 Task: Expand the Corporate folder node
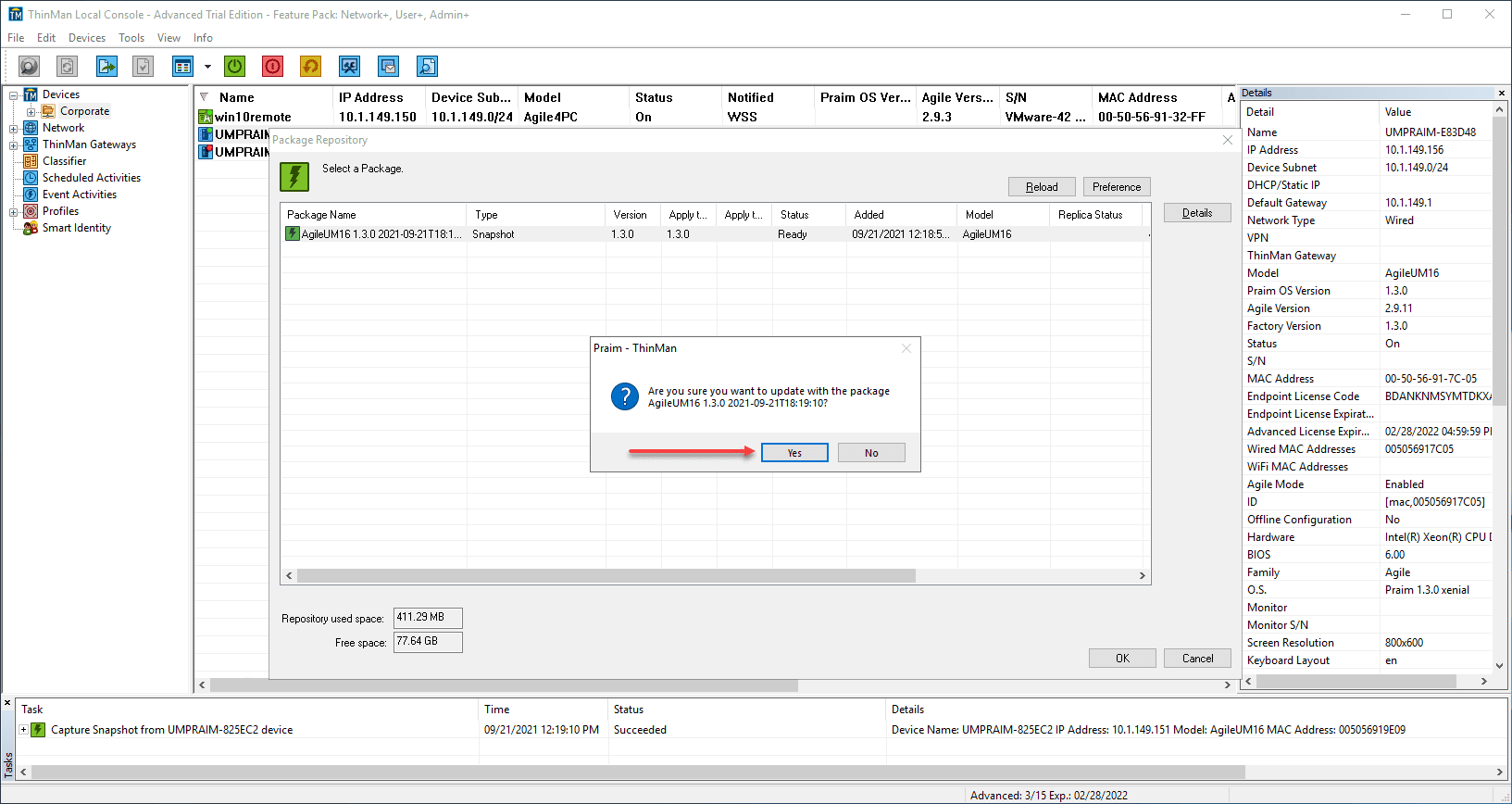(x=31, y=111)
